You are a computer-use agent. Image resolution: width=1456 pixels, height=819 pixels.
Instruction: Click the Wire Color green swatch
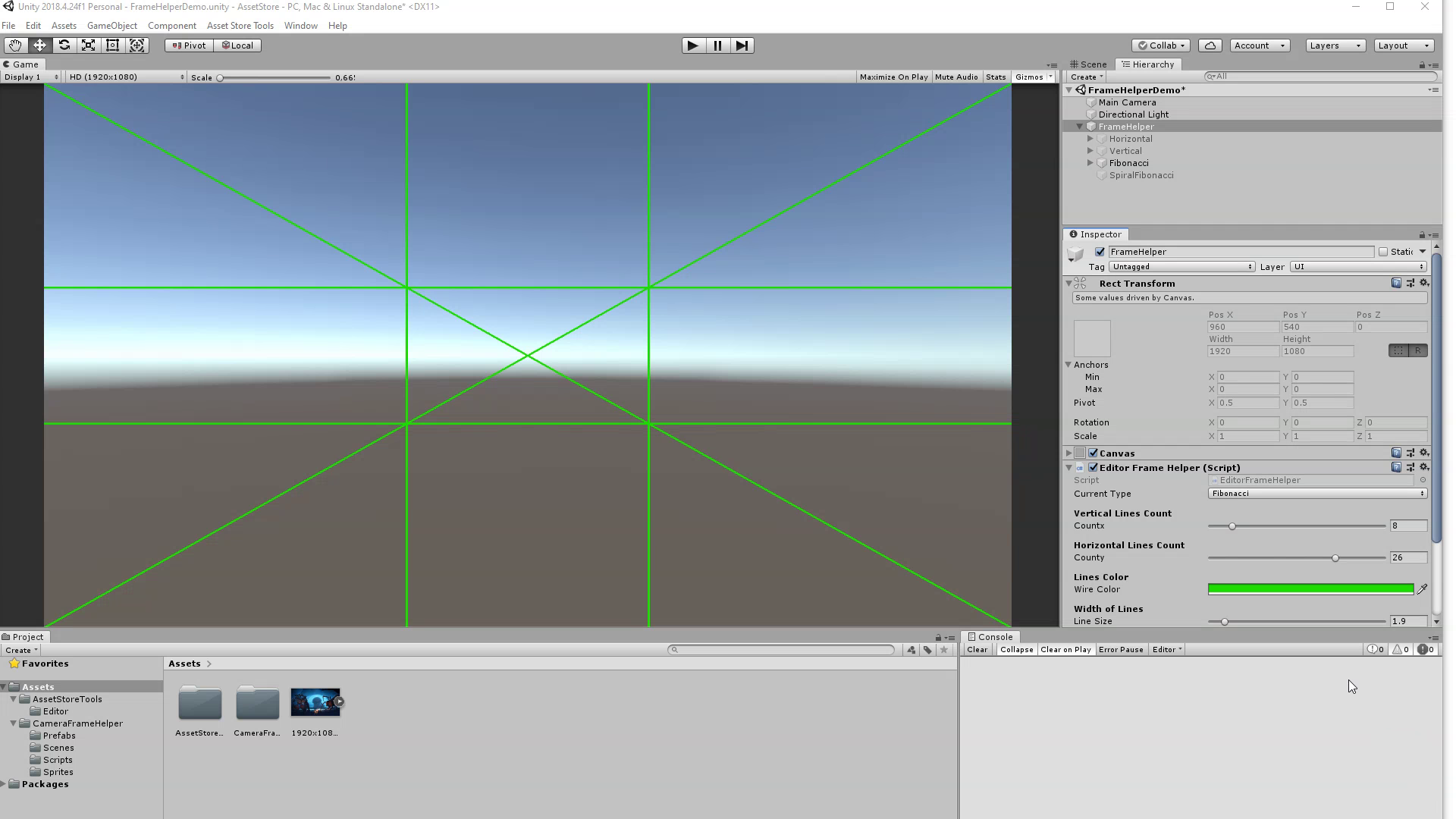(1311, 589)
